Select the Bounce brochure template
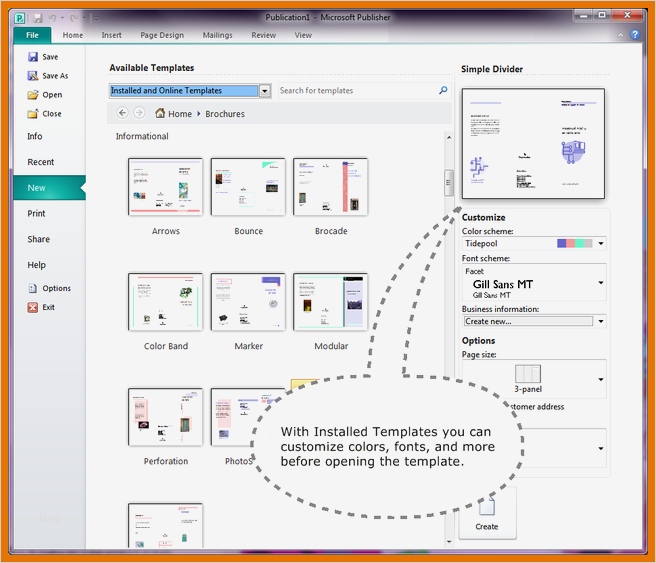This screenshot has height=563, width=656. pos(248,187)
